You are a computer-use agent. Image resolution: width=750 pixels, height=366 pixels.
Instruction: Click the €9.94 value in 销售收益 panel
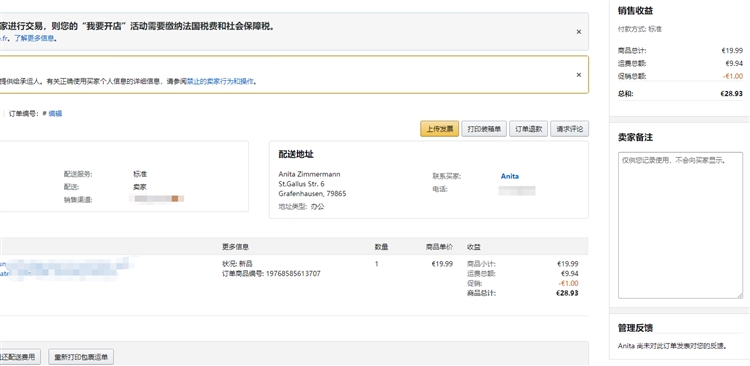734,63
